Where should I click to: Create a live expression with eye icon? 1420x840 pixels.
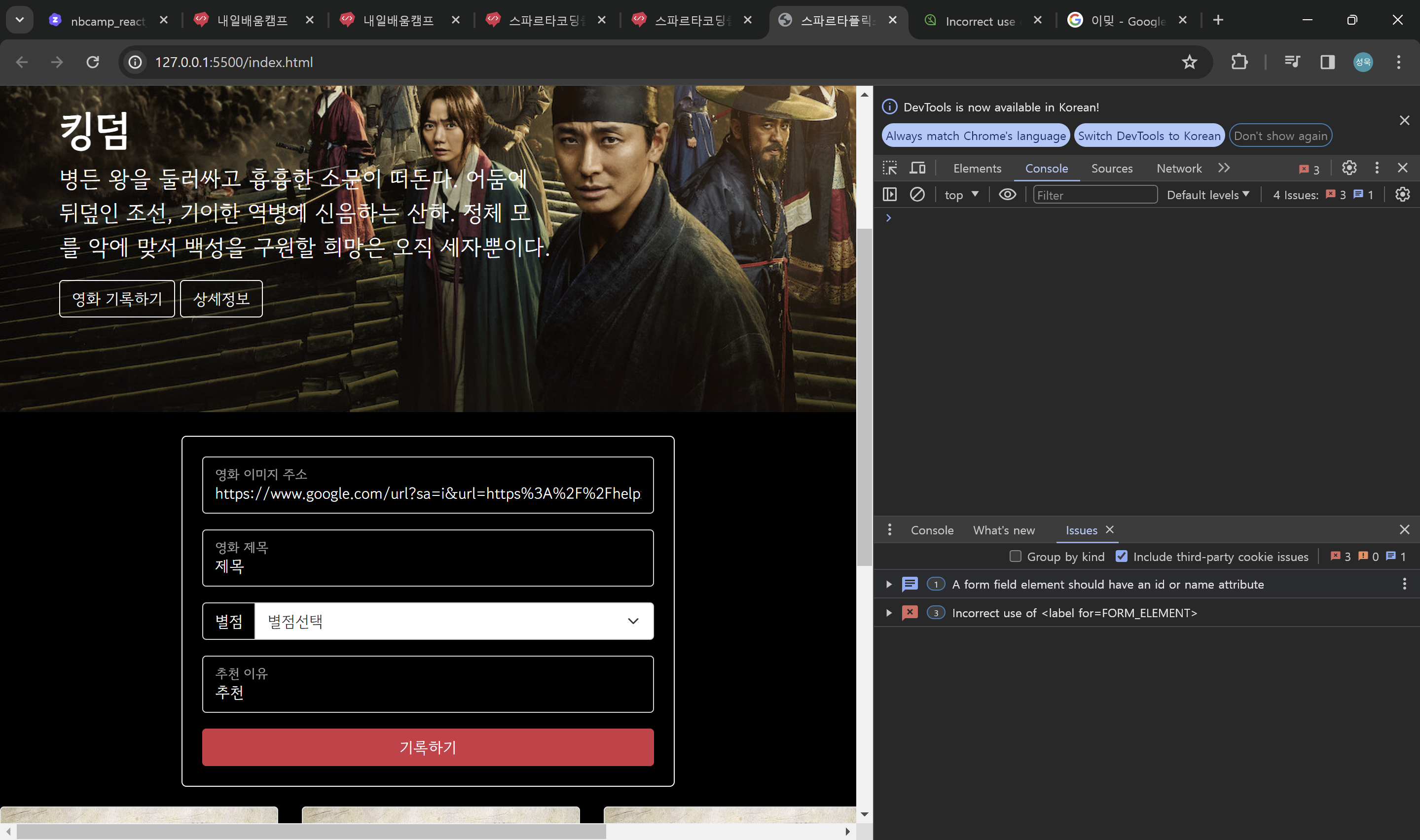(1007, 195)
